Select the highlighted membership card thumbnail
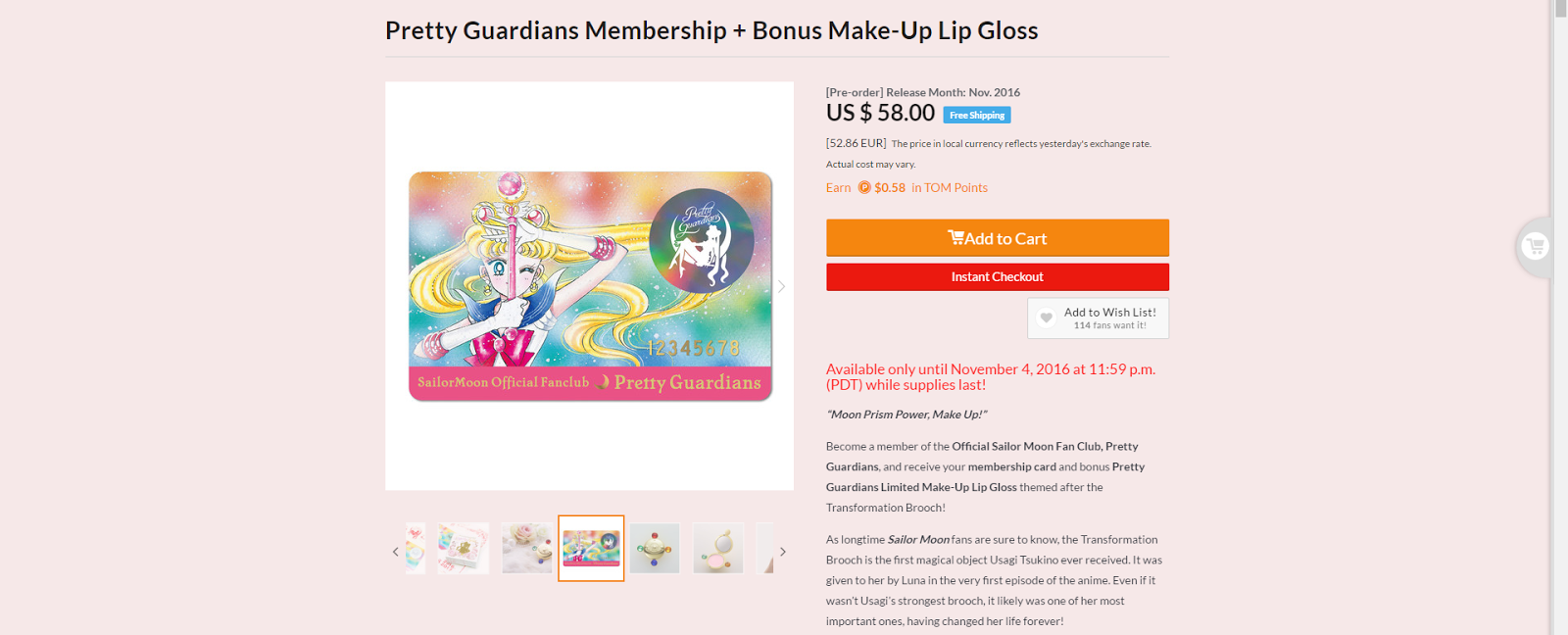The height and width of the screenshot is (635, 1568). (x=591, y=548)
